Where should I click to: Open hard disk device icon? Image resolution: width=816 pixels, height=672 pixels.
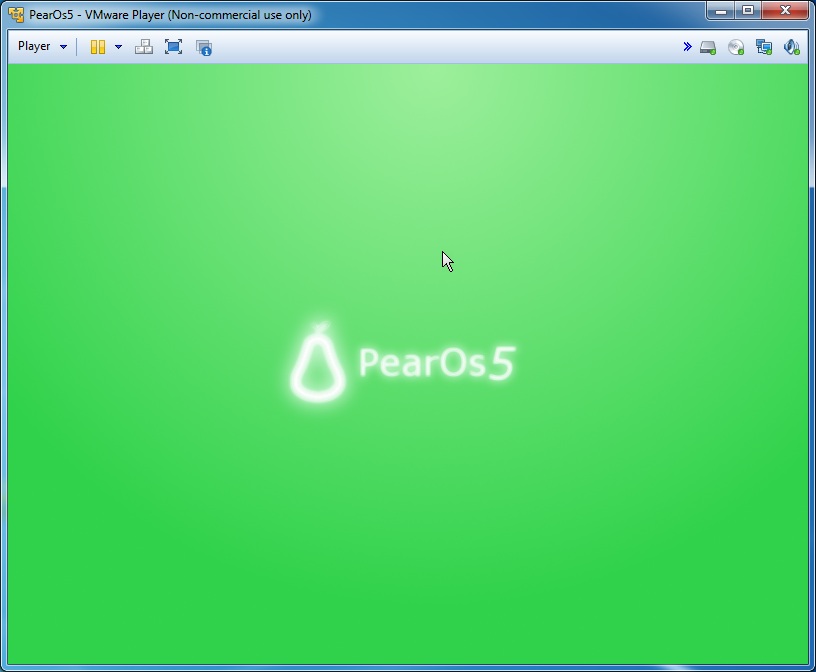708,47
